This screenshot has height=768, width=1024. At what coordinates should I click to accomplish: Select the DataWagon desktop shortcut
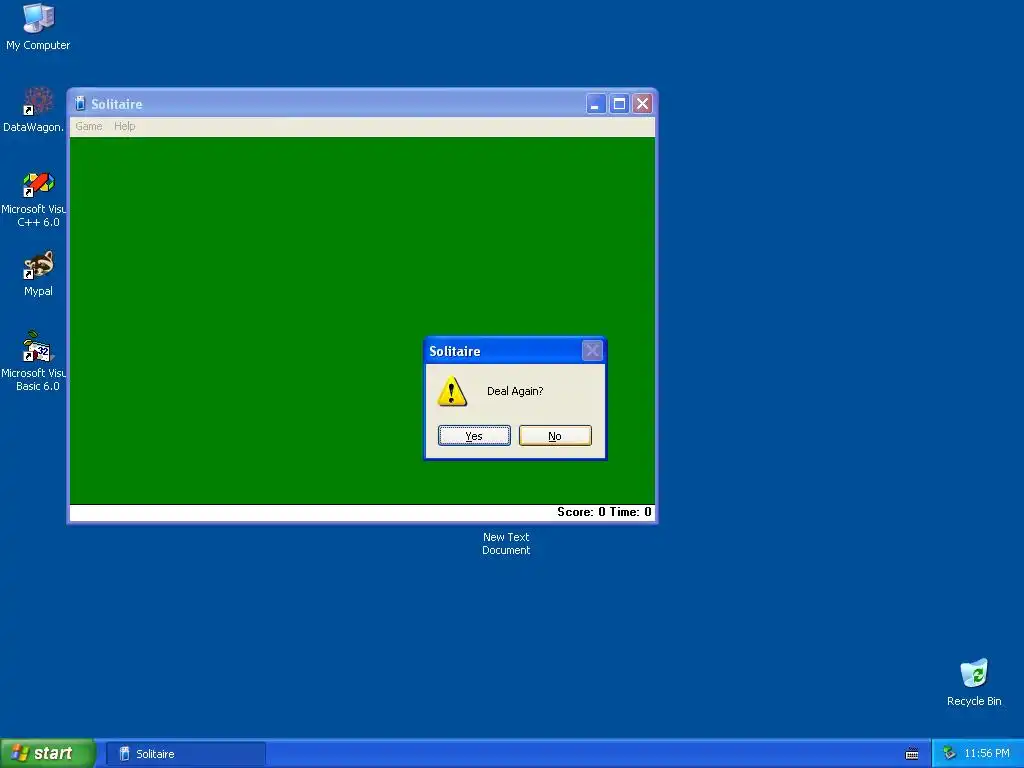[34, 110]
